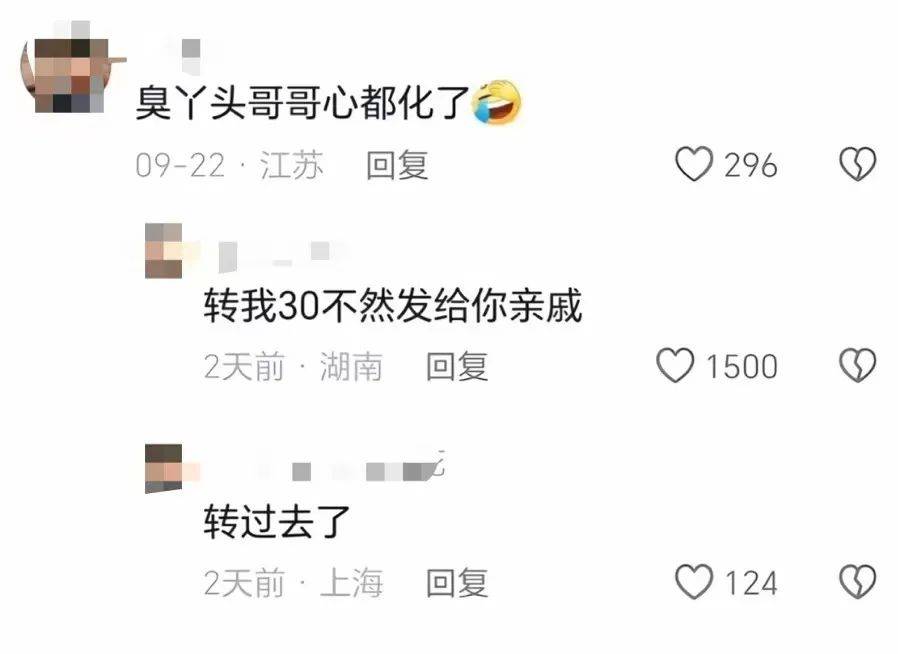
Task: Reply to the 上海 comment
Action: click(x=457, y=582)
